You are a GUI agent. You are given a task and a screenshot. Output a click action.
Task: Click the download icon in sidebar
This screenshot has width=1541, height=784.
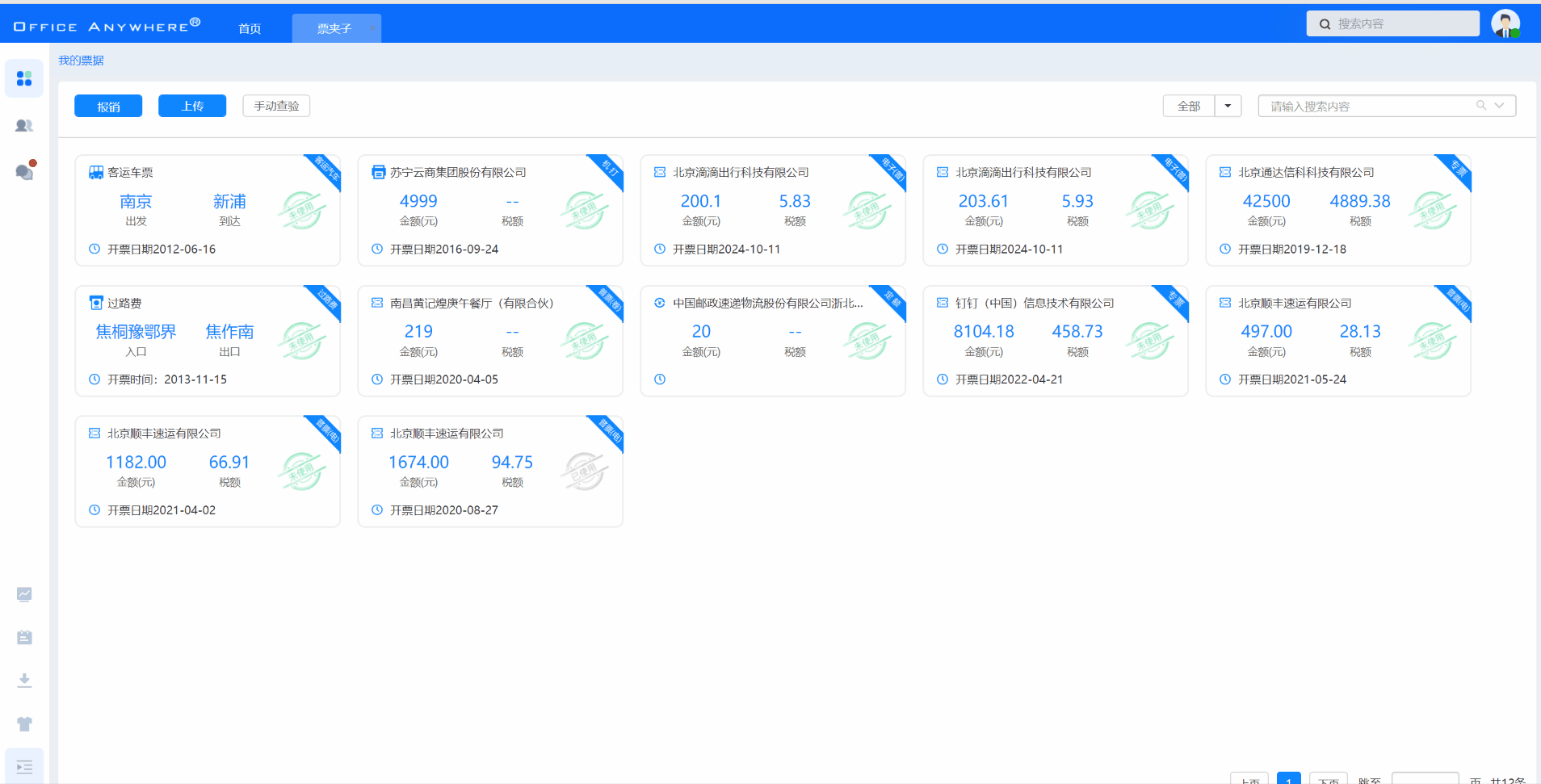pyautogui.click(x=24, y=681)
